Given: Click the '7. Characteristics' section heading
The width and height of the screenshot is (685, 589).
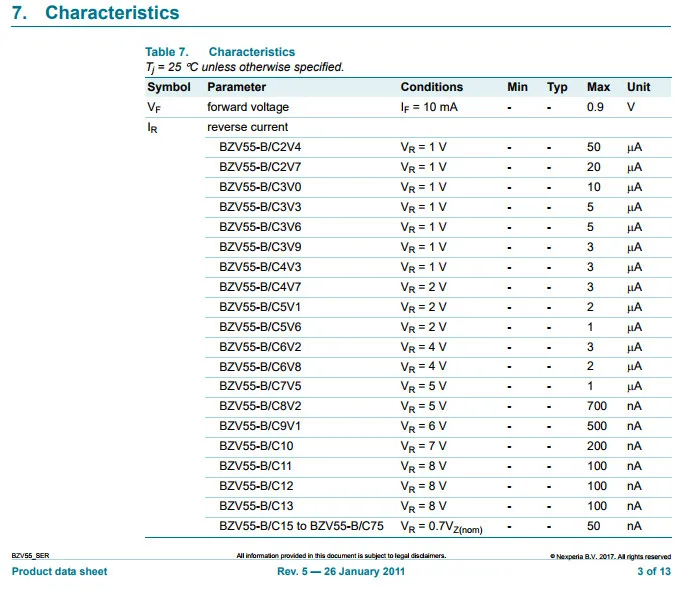Looking at the screenshot, I should click(96, 13).
